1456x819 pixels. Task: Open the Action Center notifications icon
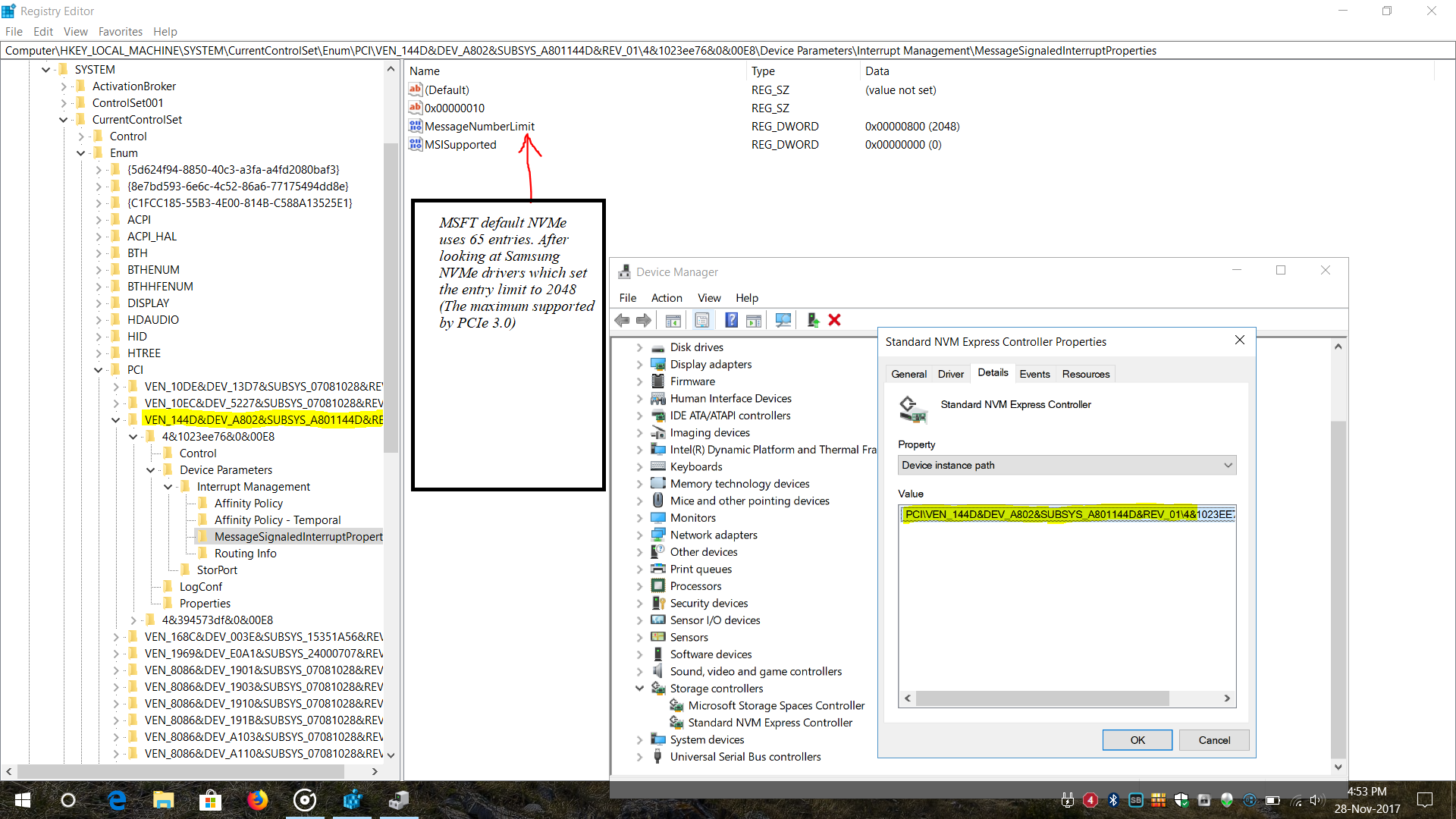[1425, 800]
